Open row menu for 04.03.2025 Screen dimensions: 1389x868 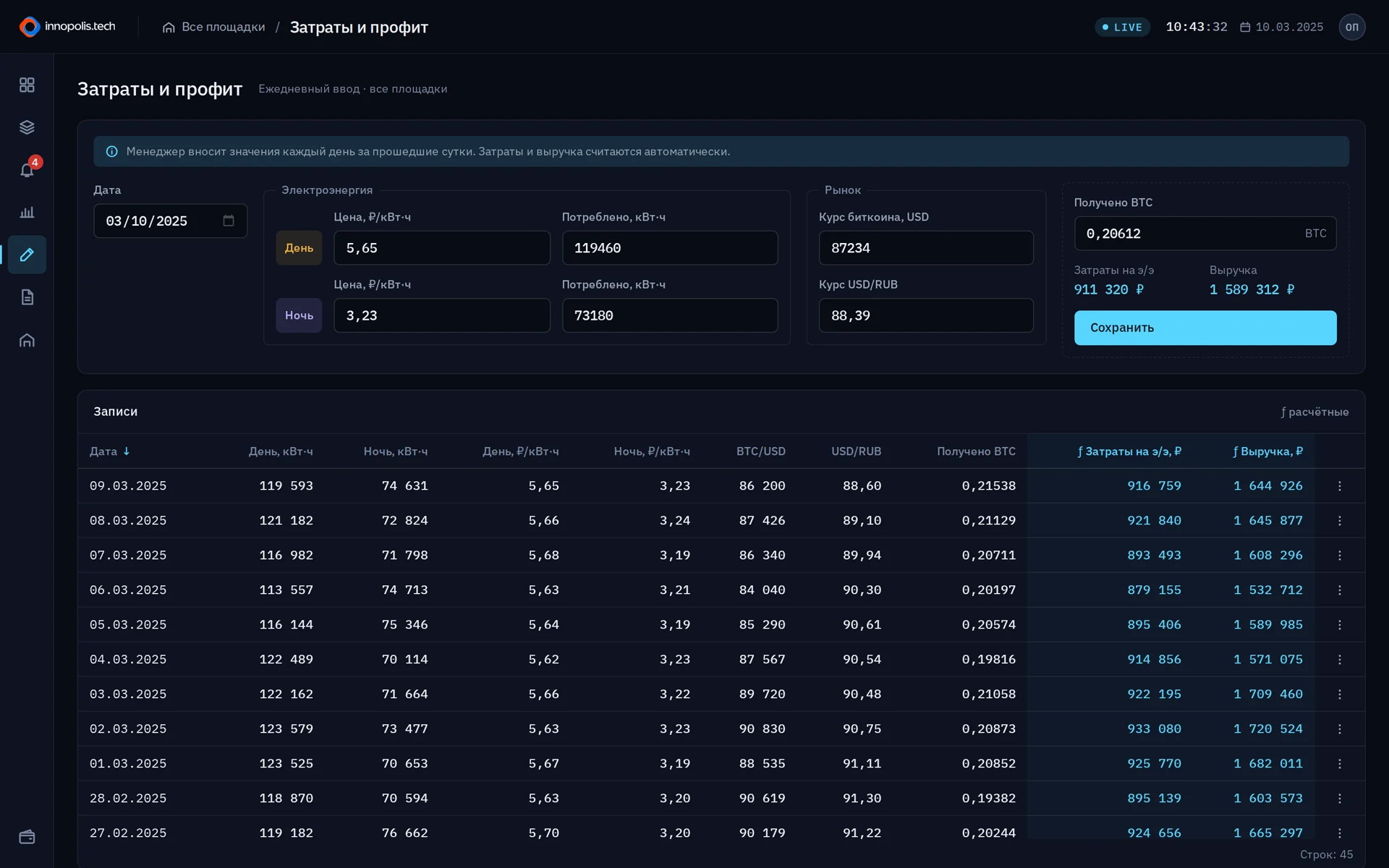(x=1339, y=660)
